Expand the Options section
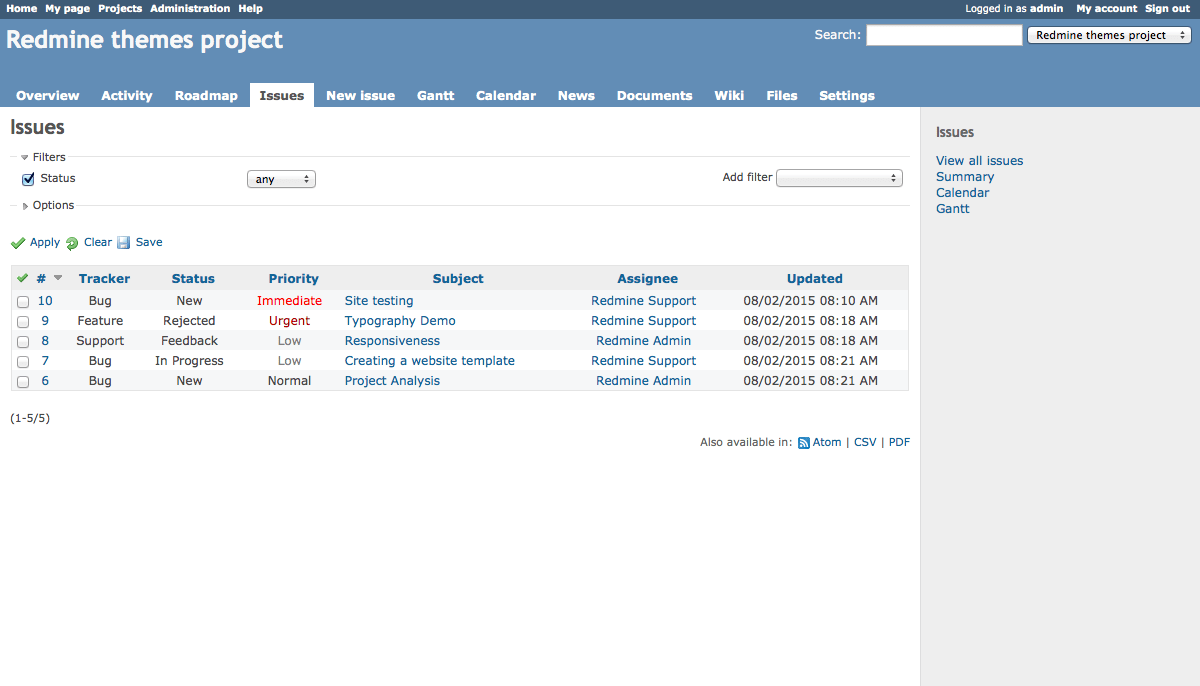The height and width of the screenshot is (686, 1200). coord(25,206)
